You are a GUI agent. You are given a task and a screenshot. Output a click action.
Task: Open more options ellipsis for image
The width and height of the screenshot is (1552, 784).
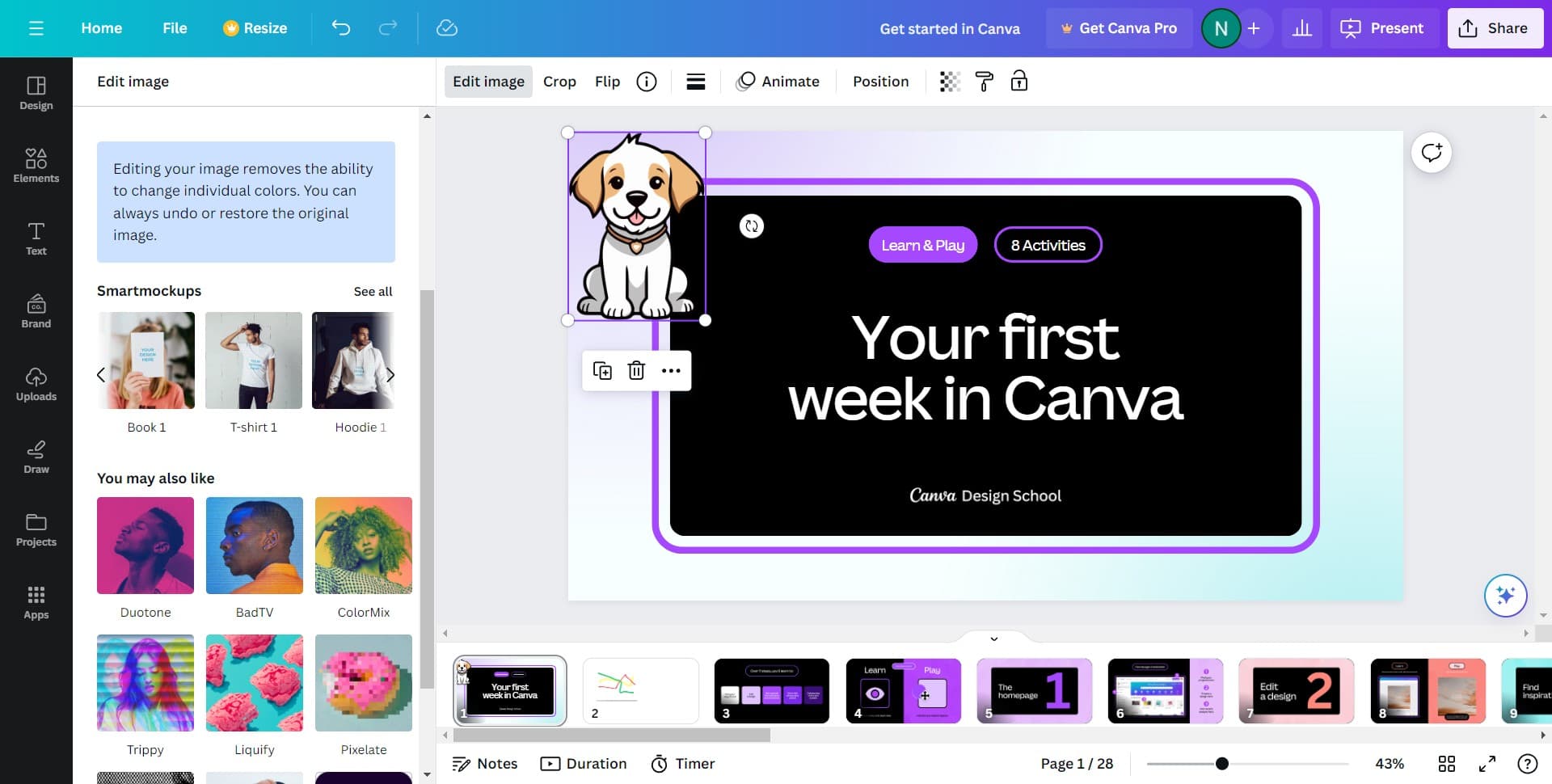coord(670,371)
